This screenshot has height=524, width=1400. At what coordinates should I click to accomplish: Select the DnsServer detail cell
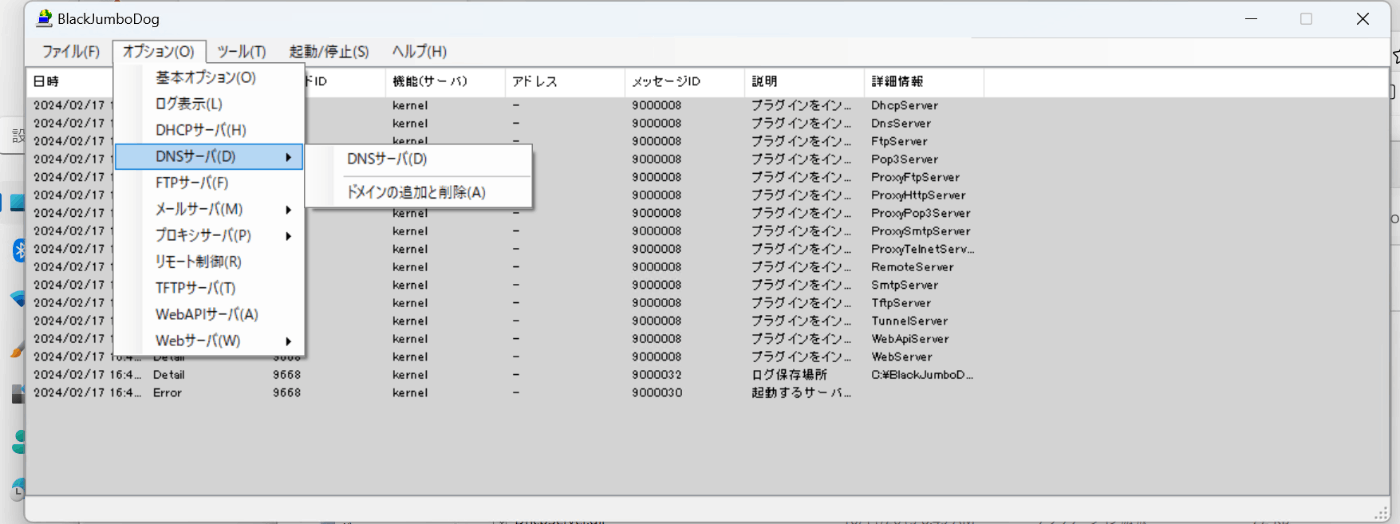pyautogui.click(x=901, y=123)
